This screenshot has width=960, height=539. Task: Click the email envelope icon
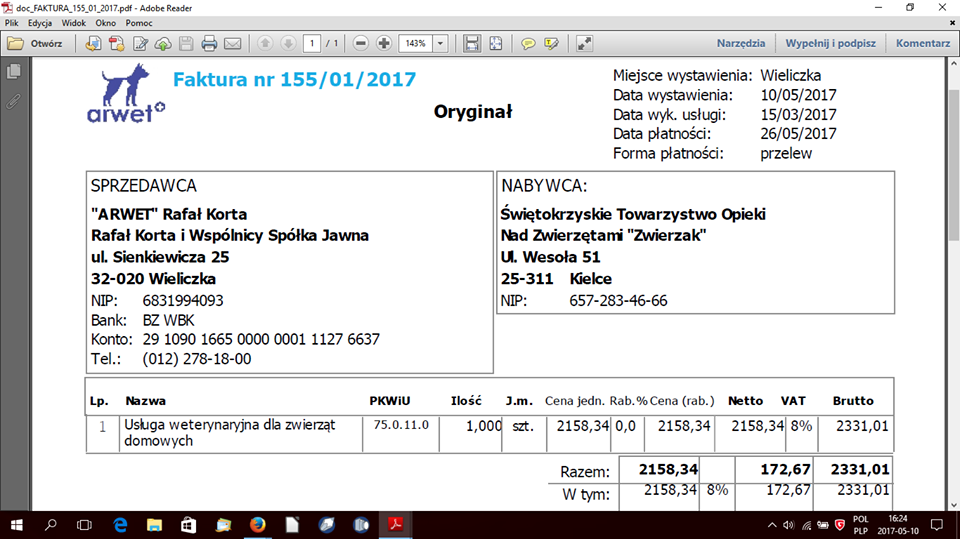click(232, 43)
